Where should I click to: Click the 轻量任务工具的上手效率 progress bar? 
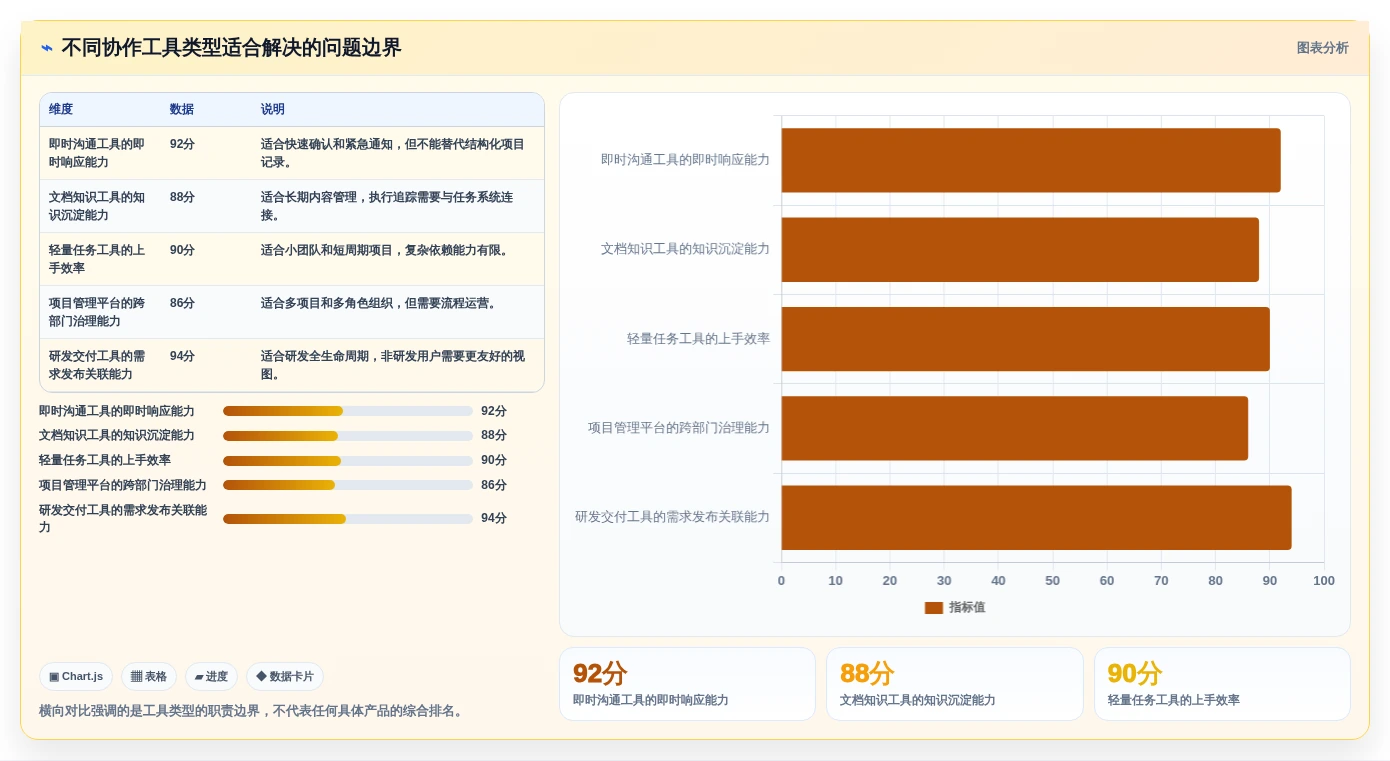coord(348,461)
